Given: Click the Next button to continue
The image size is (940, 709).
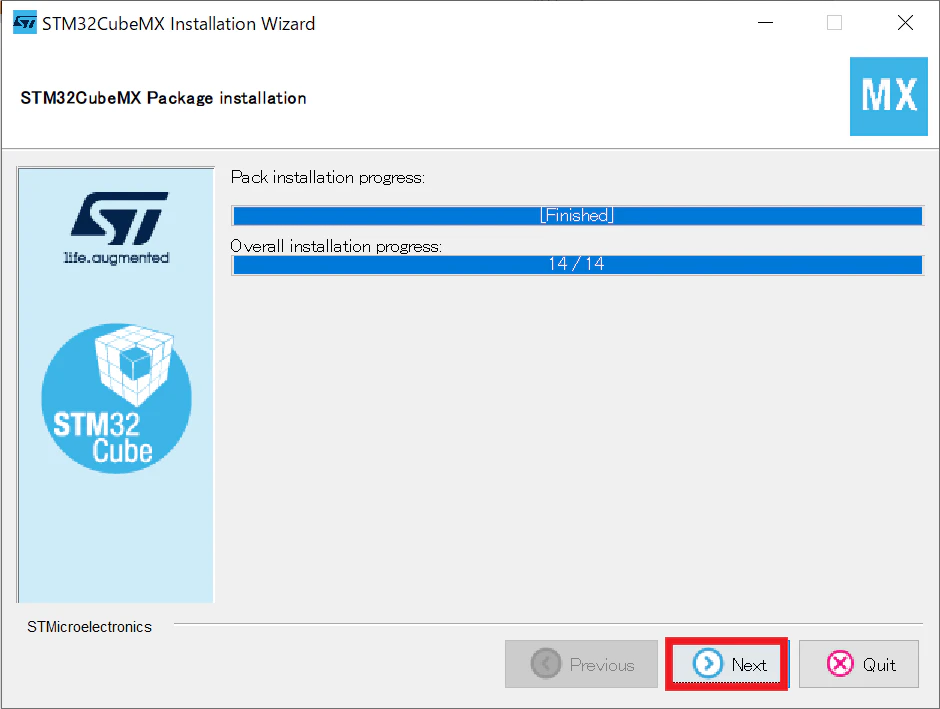Looking at the screenshot, I should coord(727,664).
